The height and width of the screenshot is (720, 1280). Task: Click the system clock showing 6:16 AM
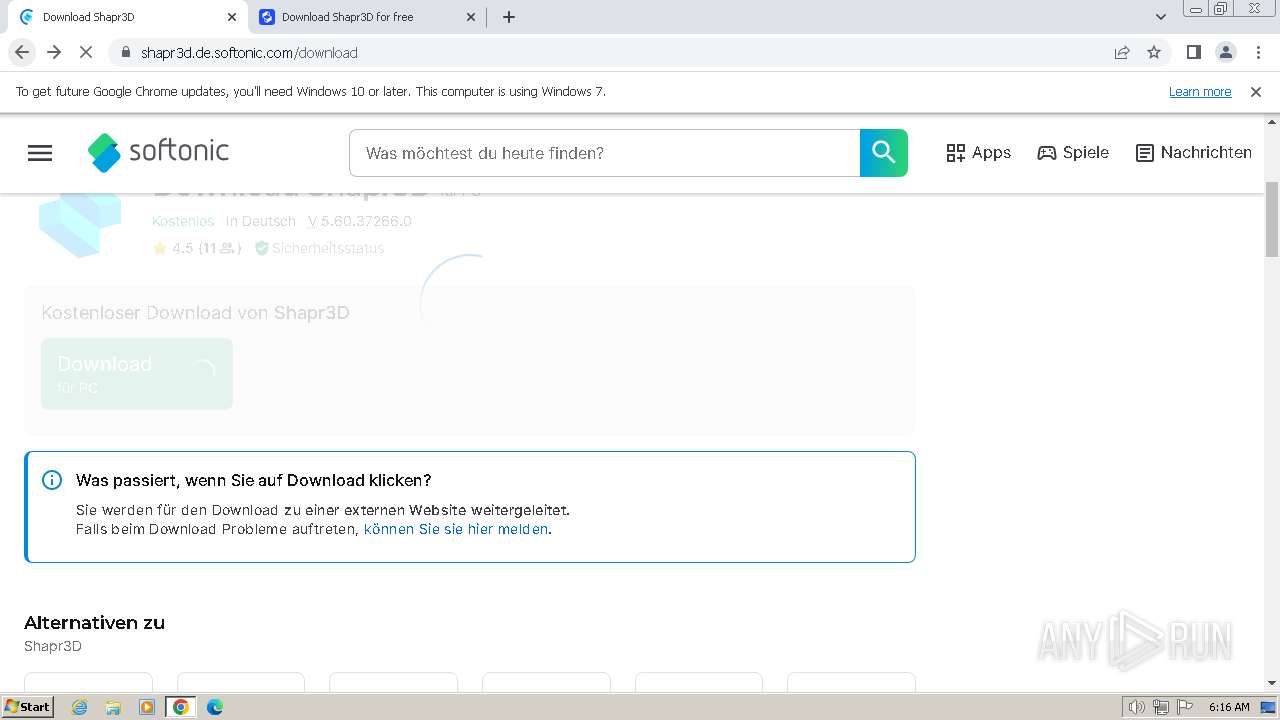(1229, 707)
